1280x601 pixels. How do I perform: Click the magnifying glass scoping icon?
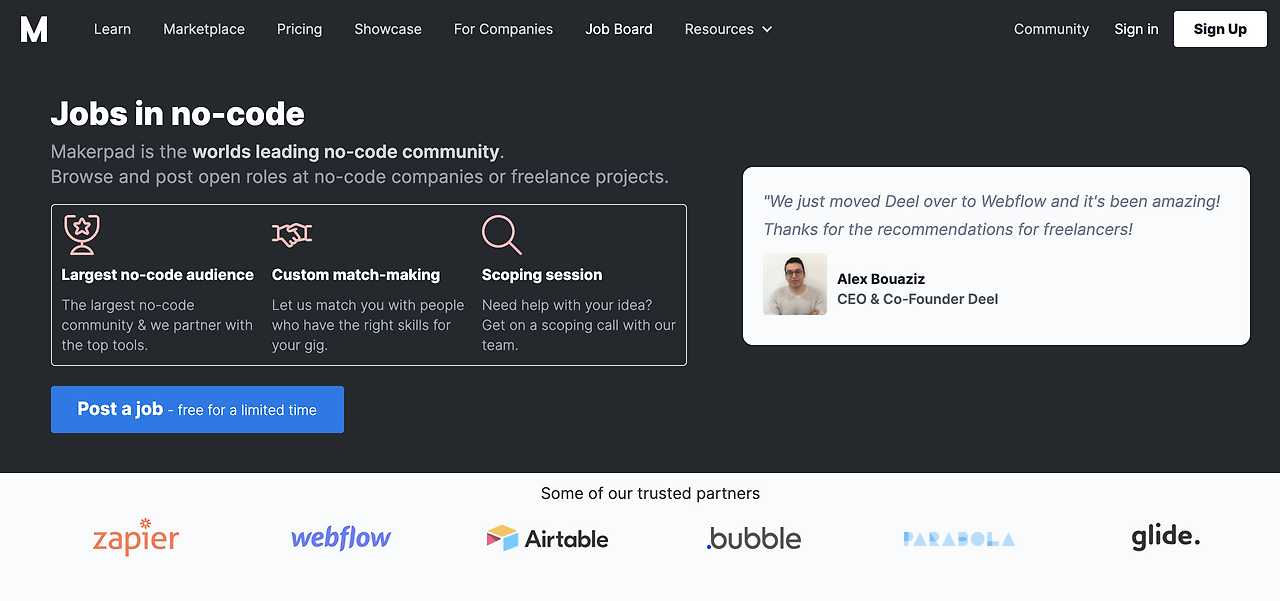[x=501, y=235]
